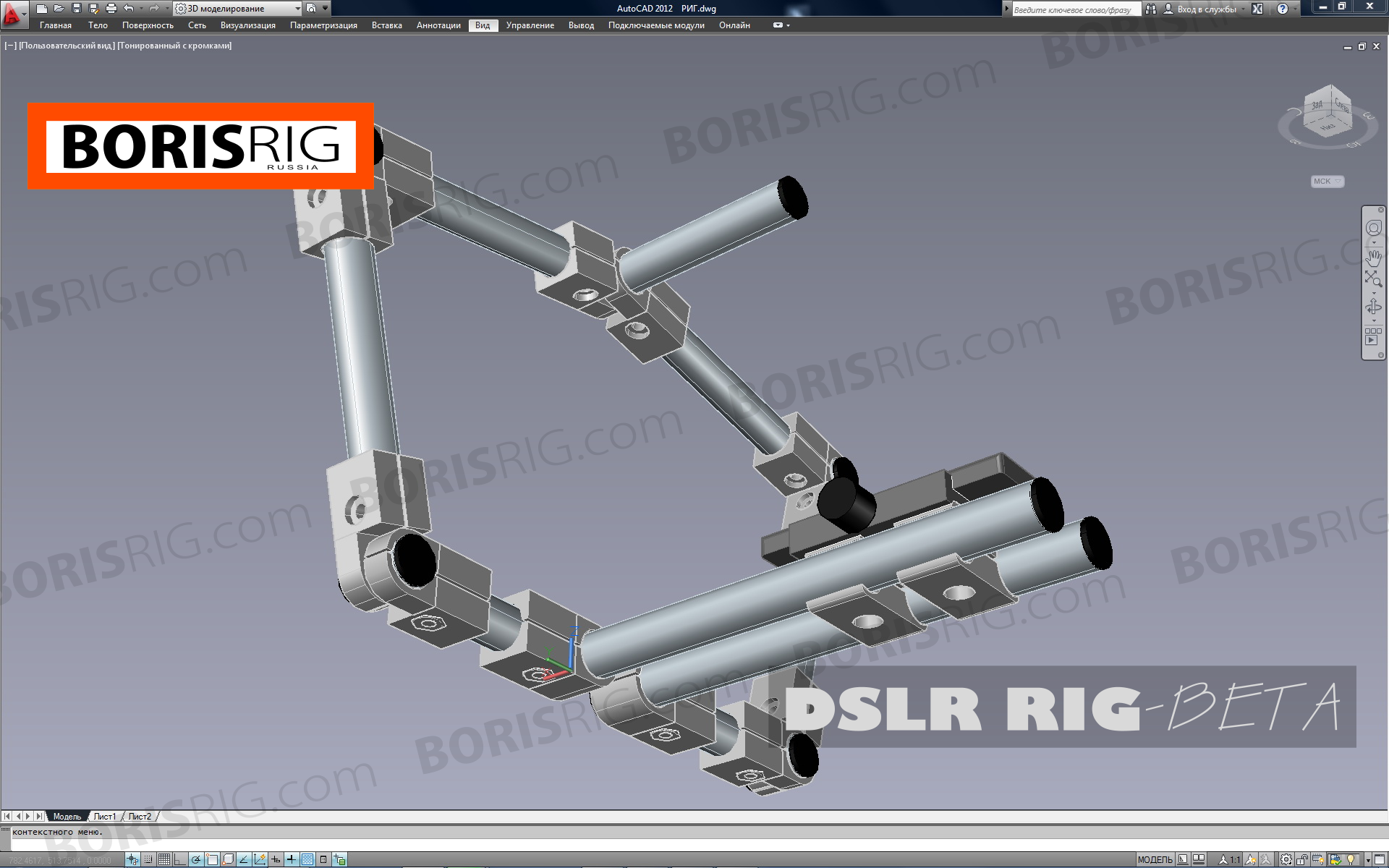Viewport: 1389px width, 868px height.
Task: Toggle Snap Mode in status bar
Action: [x=148, y=859]
